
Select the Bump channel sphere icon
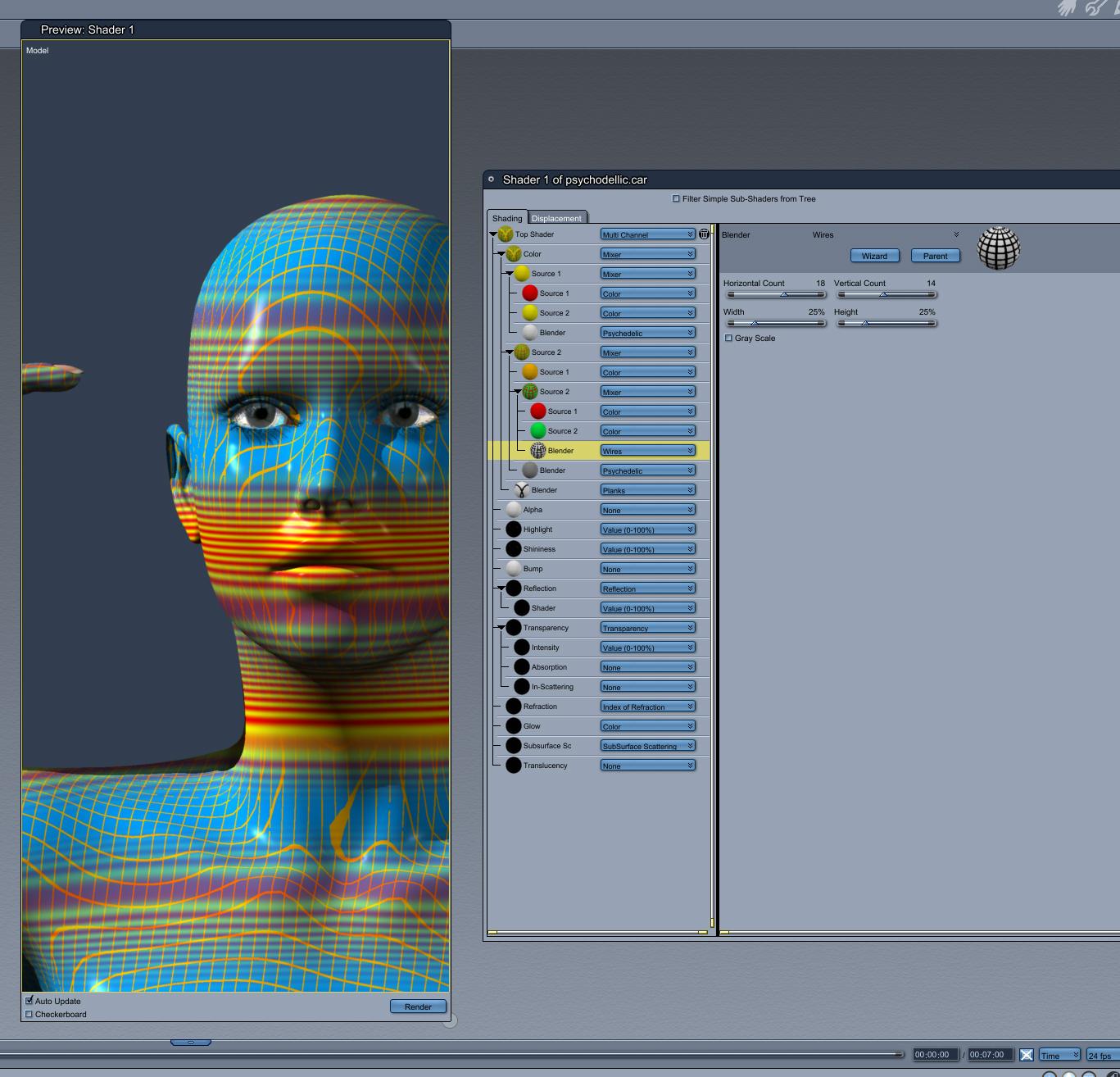point(514,569)
